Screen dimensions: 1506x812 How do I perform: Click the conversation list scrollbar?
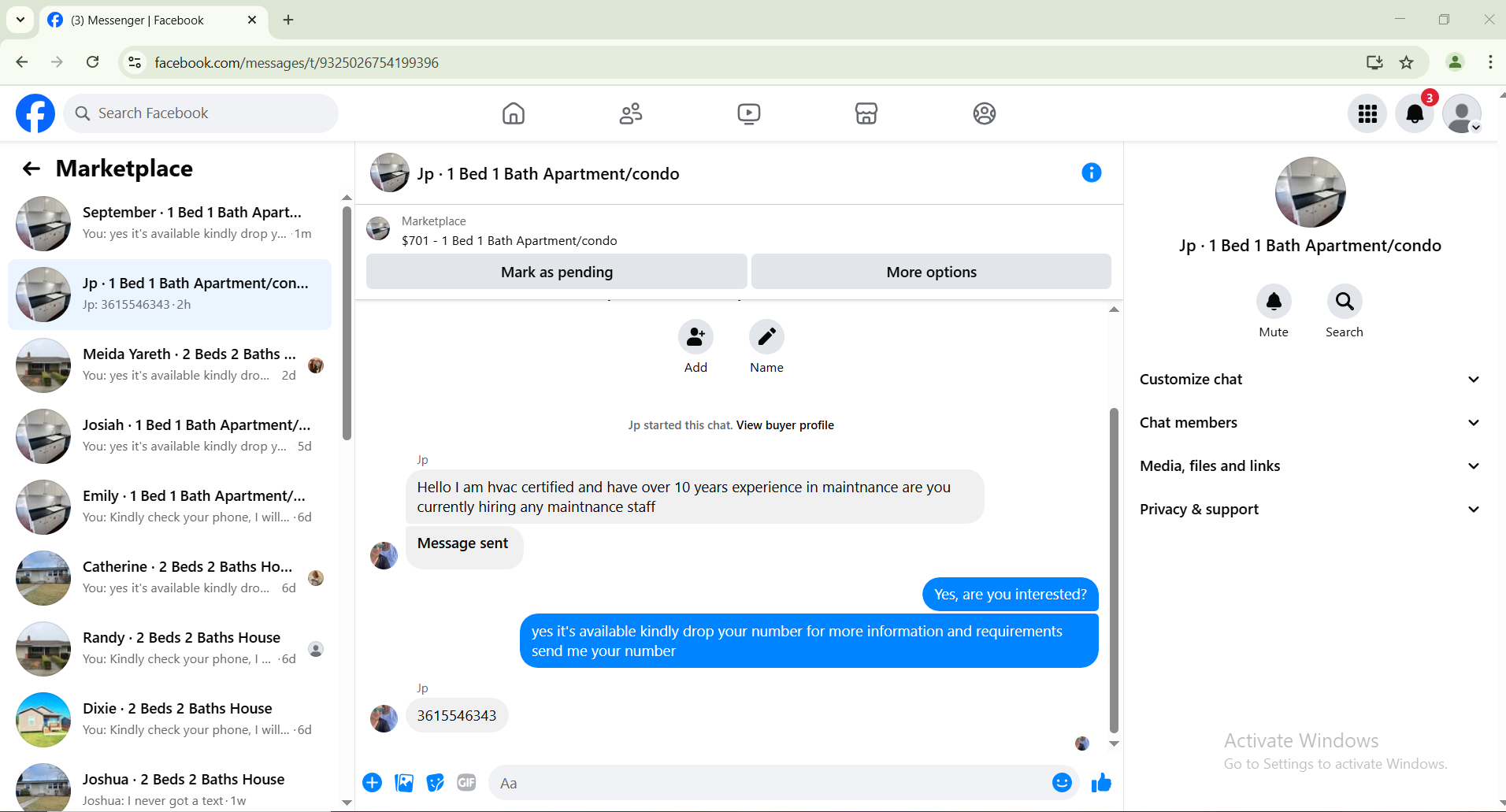(347, 323)
